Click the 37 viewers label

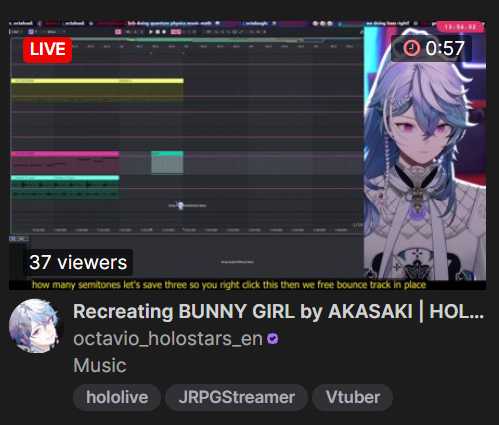78,262
